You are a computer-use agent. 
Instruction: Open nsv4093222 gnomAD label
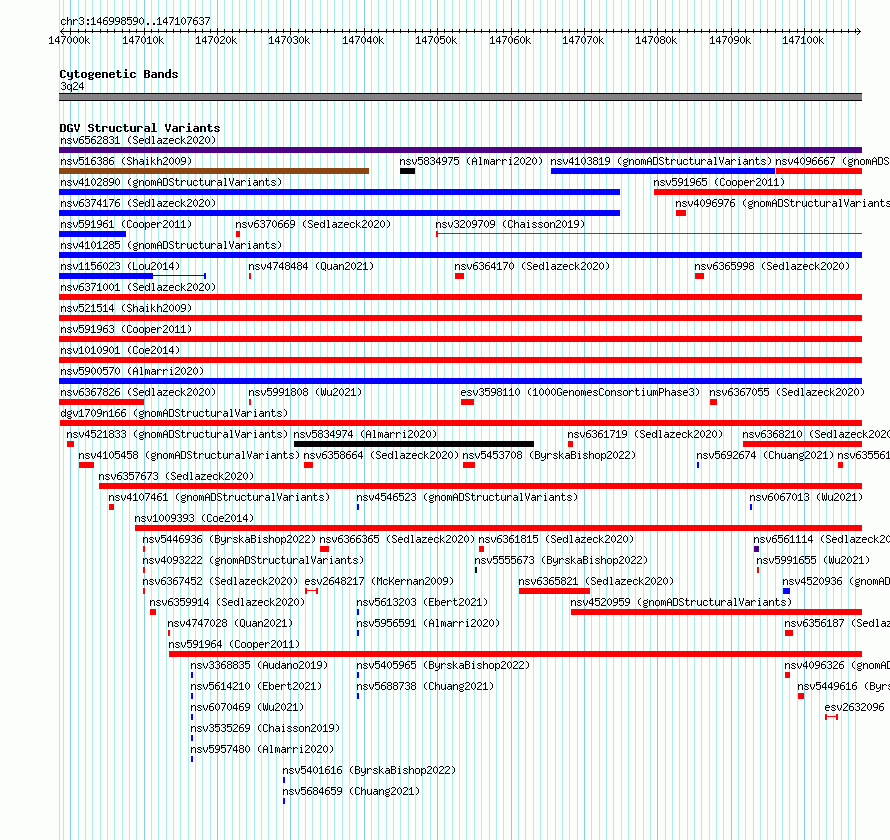(253, 560)
